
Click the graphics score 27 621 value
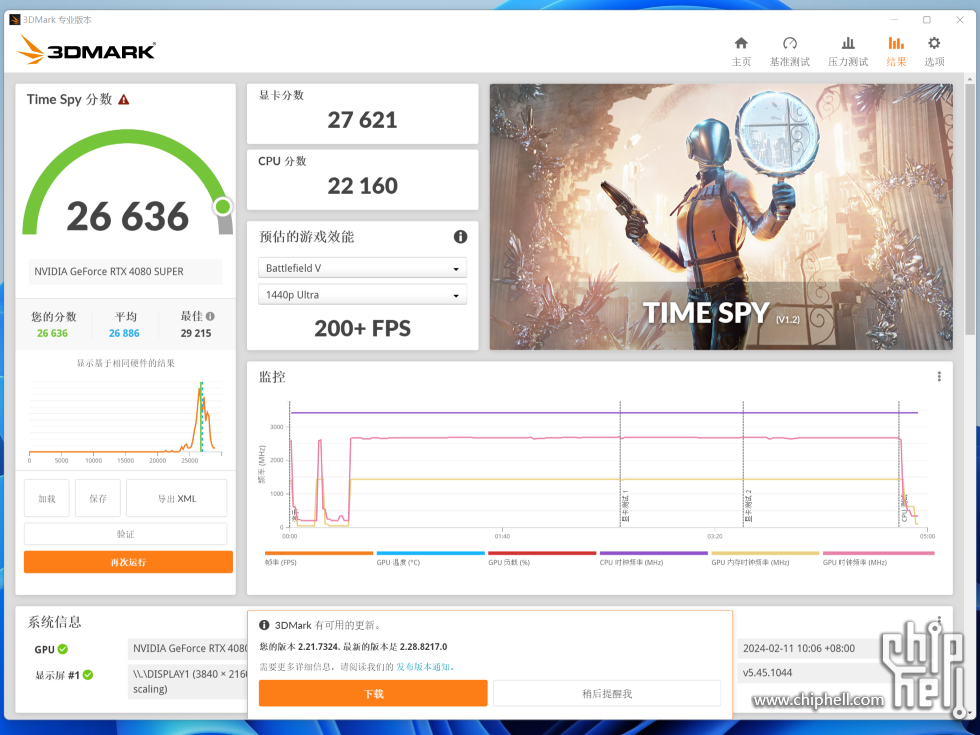click(362, 119)
